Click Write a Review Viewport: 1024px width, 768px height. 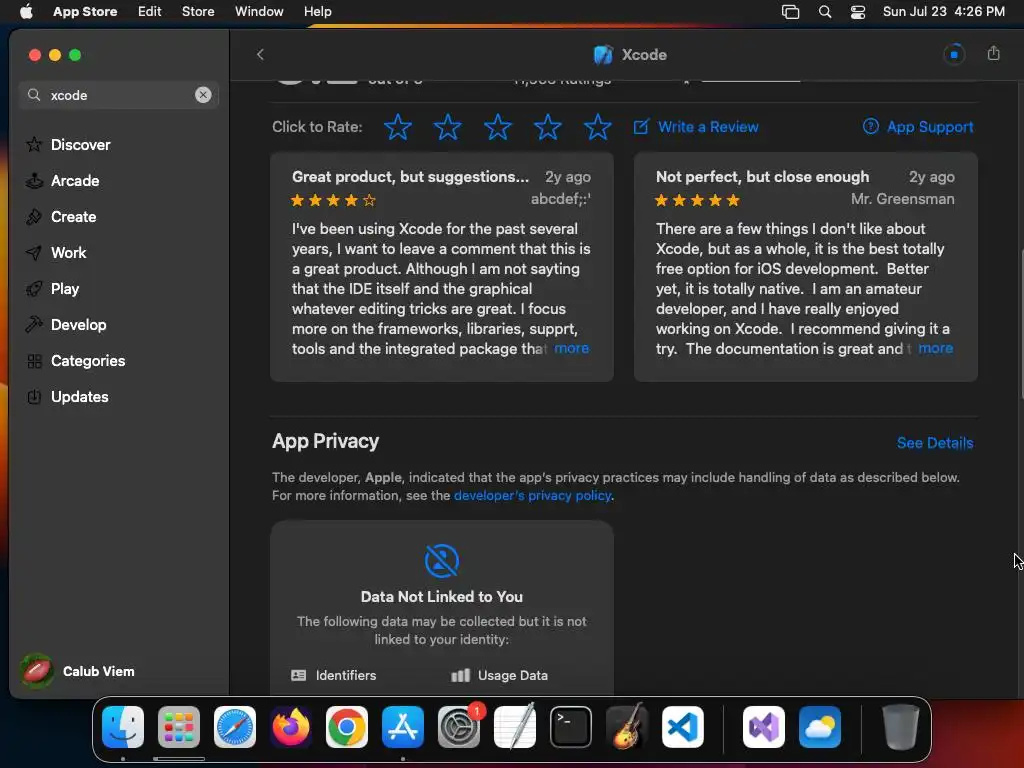click(696, 127)
